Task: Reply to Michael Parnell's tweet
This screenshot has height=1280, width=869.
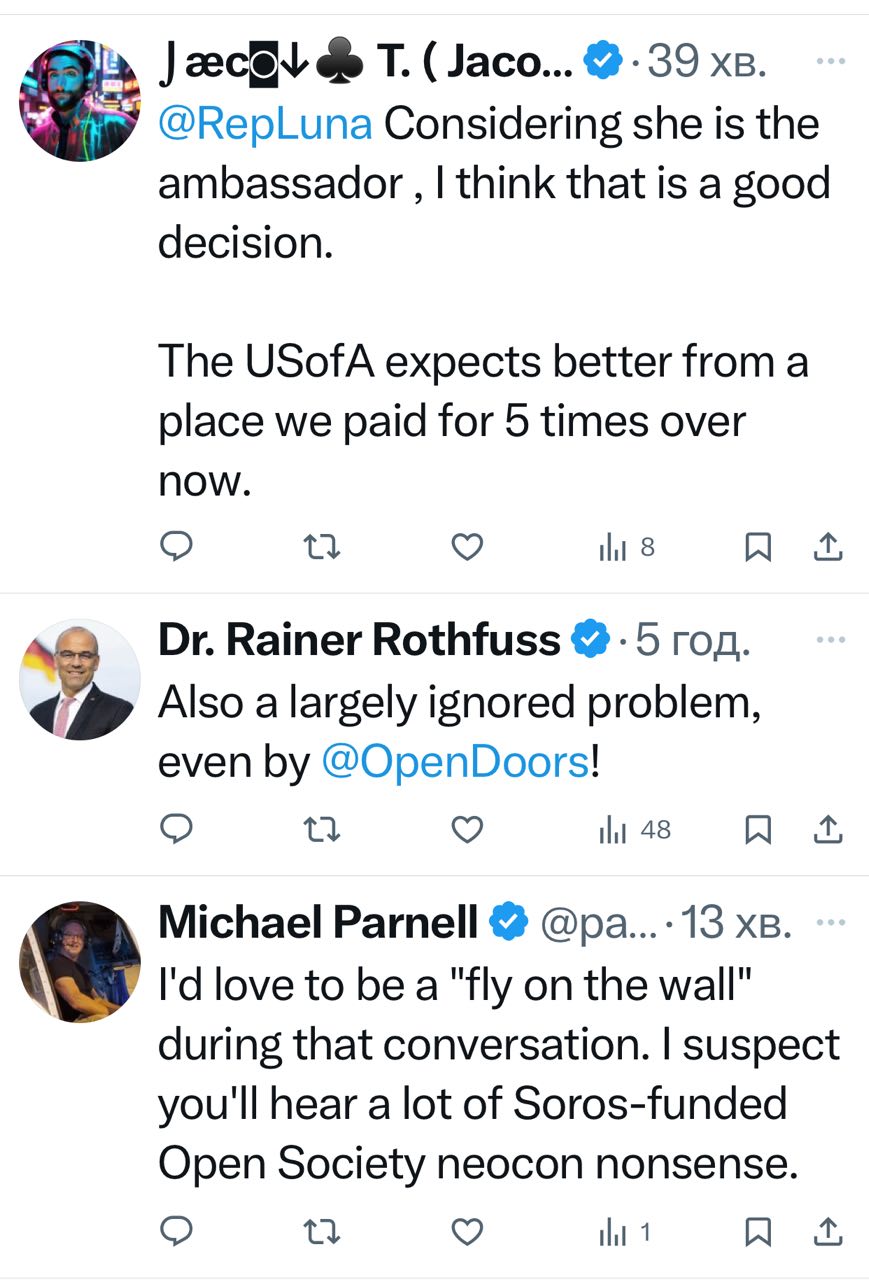Action: [177, 1233]
